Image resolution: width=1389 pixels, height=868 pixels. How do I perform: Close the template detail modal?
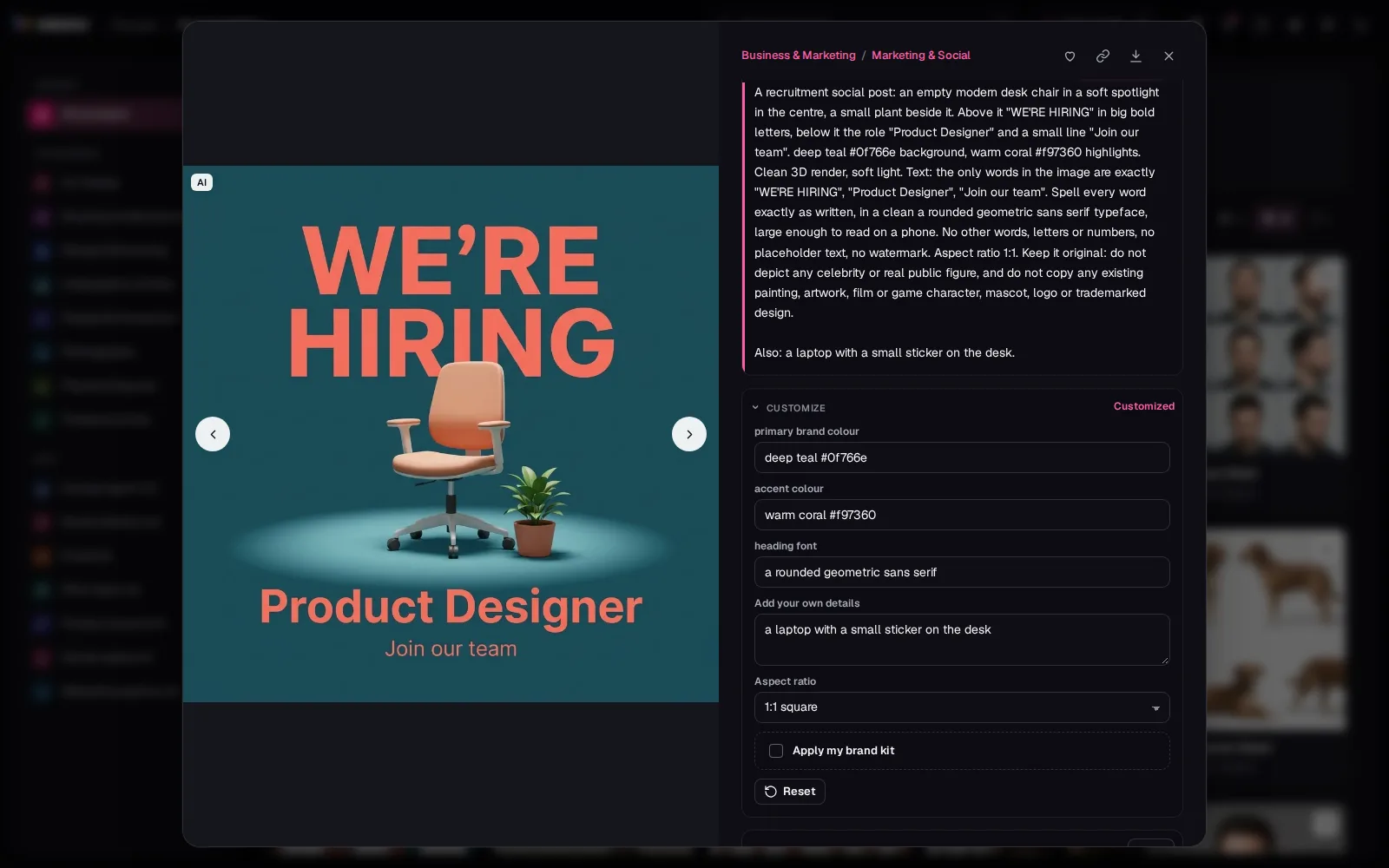[x=1168, y=56]
